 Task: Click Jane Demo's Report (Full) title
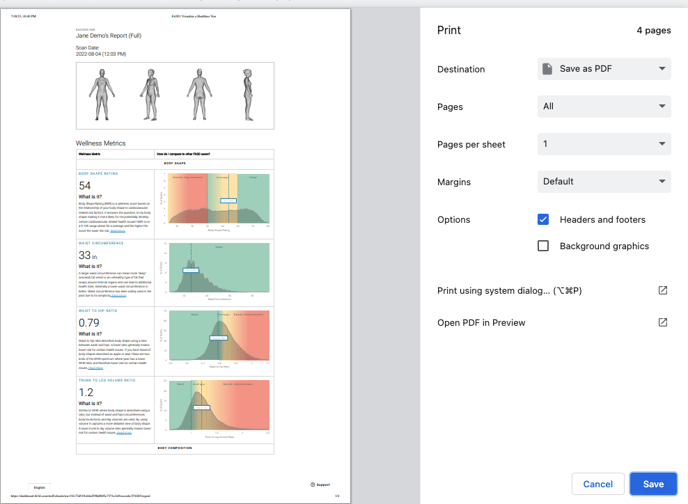(108, 36)
